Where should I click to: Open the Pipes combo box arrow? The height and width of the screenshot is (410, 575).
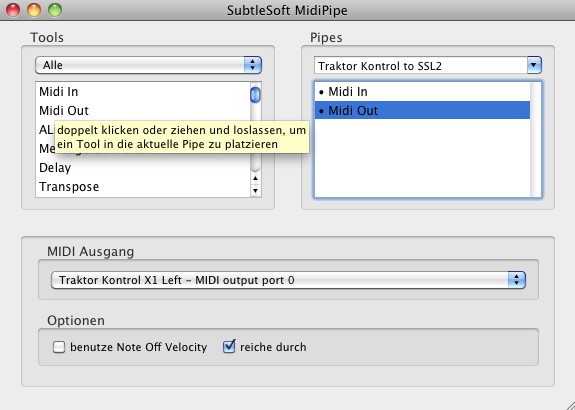(534, 65)
